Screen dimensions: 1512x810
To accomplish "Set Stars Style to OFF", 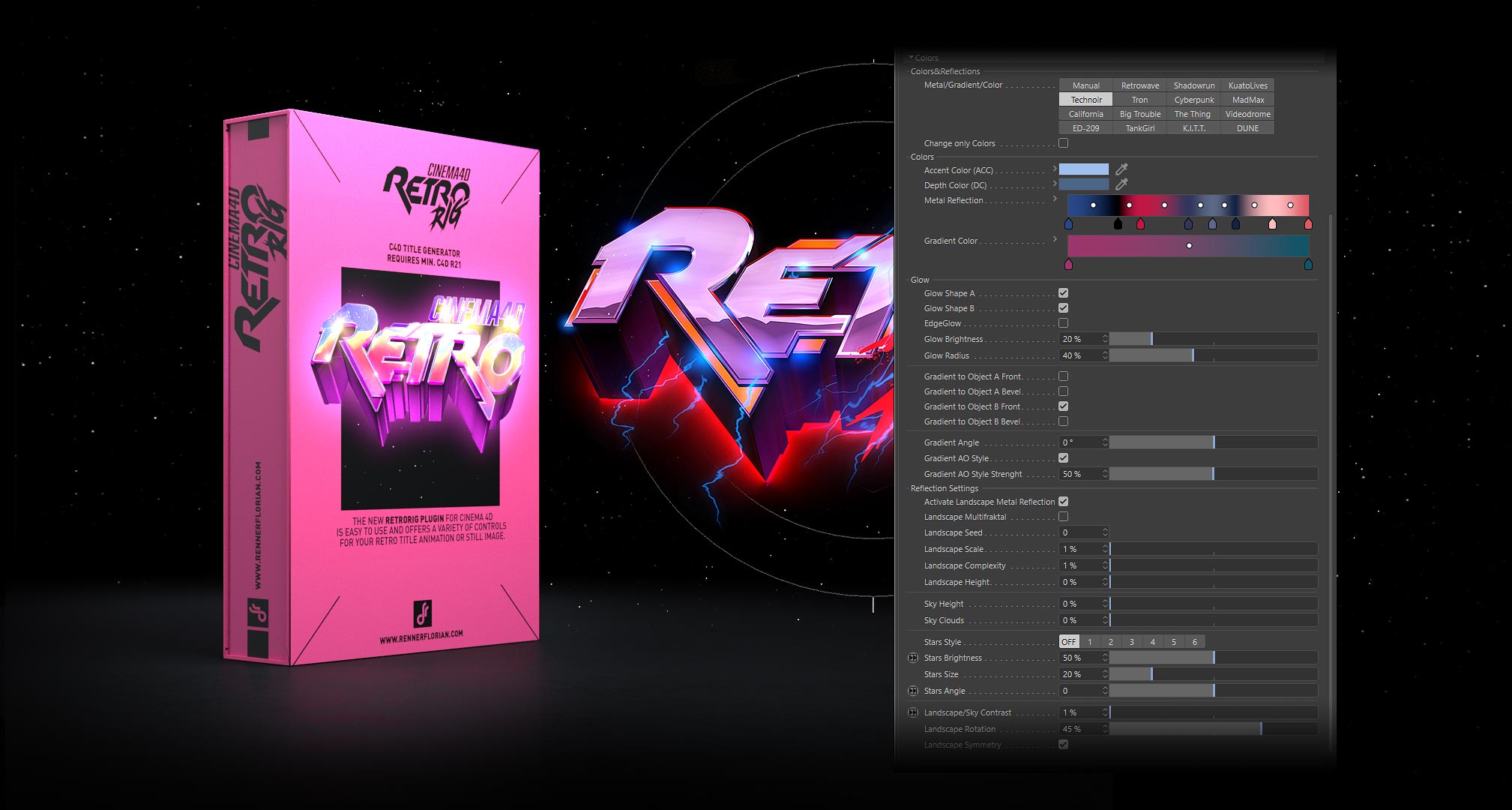I will [1067, 641].
